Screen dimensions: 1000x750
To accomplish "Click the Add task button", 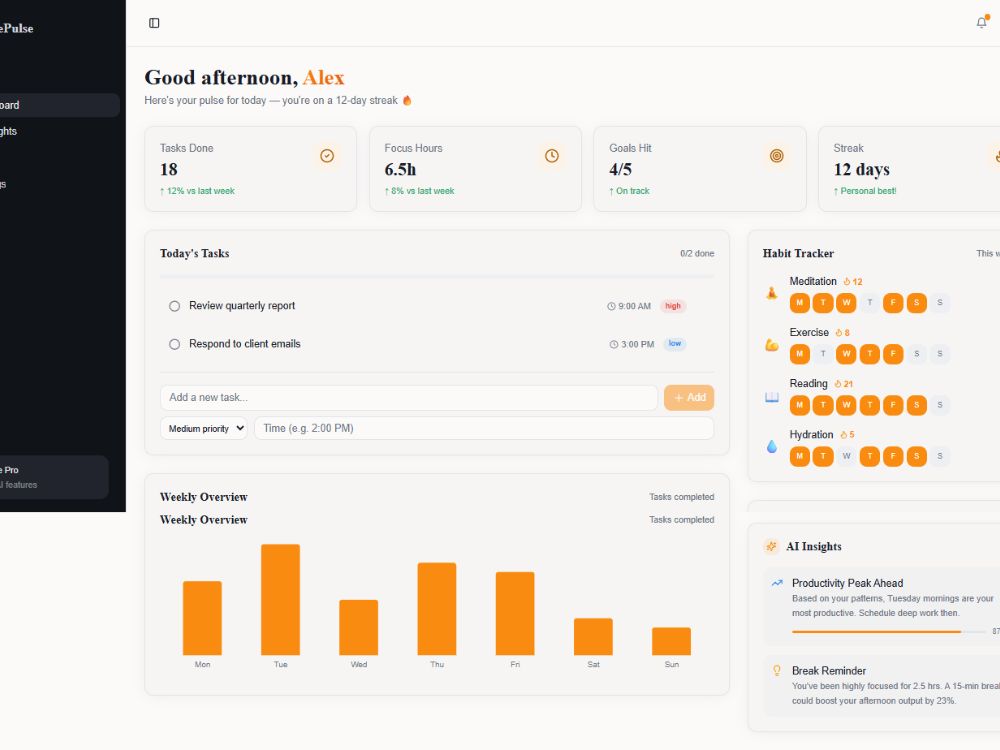I will point(689,397).
